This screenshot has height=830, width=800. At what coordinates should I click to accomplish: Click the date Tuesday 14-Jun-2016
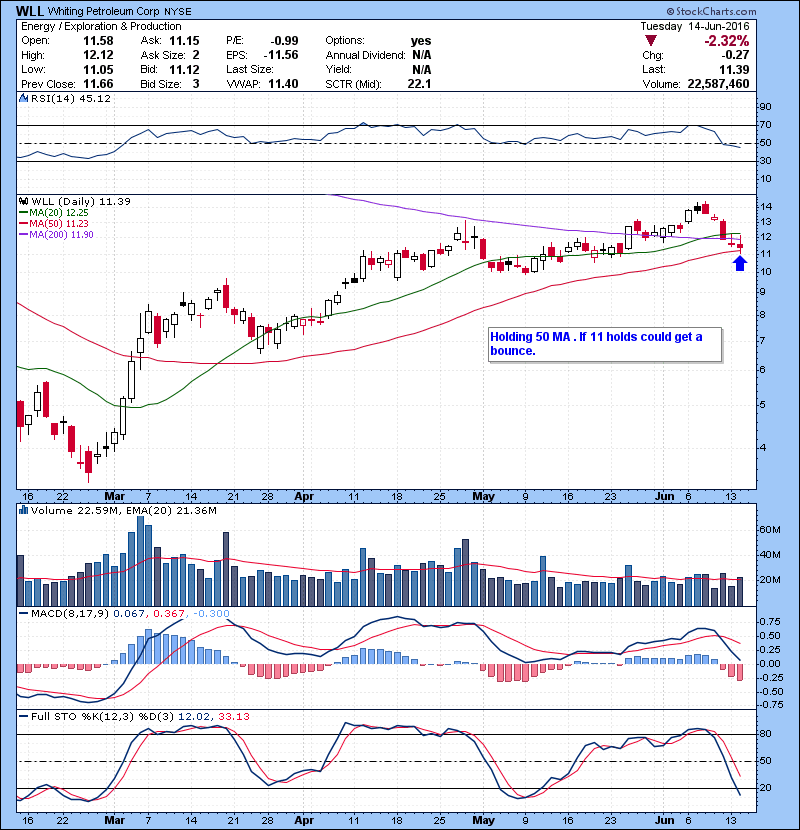tap(695, 26)
